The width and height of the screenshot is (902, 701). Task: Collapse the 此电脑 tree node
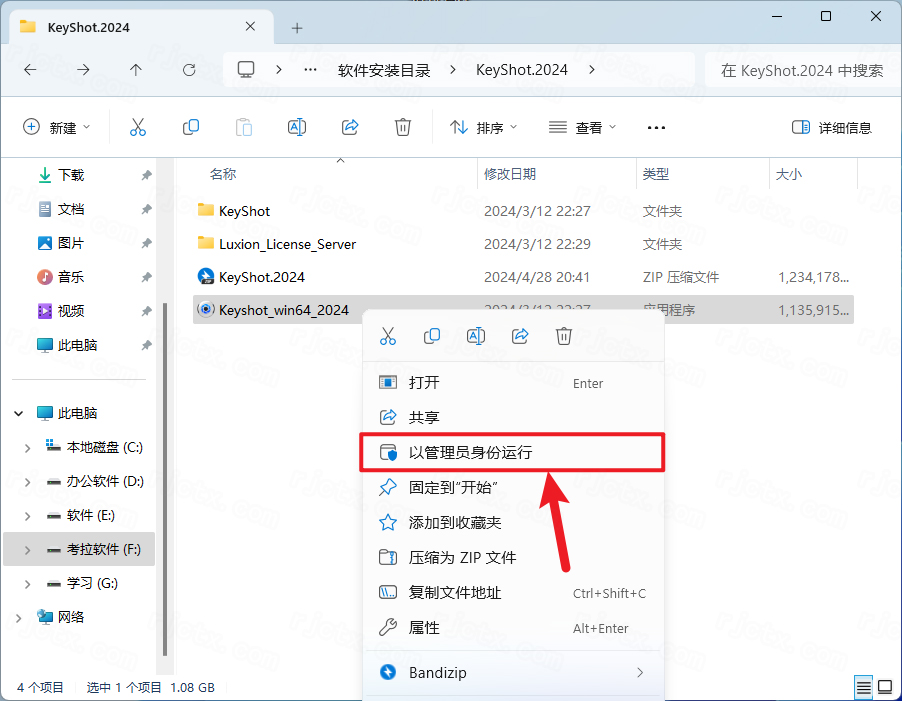pos(19,413)
